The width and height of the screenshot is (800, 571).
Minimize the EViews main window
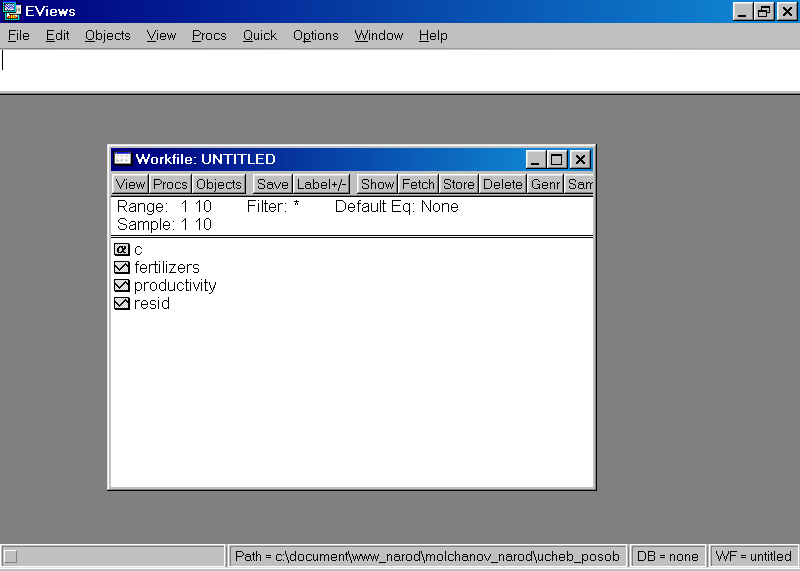(742, 11)
